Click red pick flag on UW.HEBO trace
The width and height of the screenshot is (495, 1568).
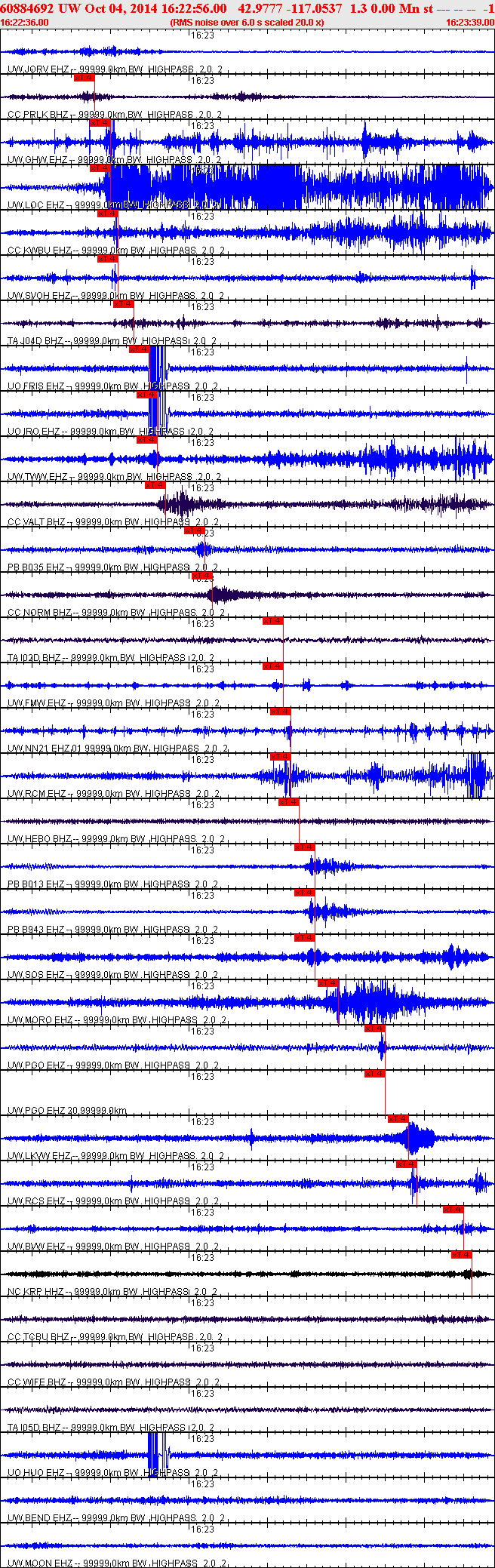point(288,802)
